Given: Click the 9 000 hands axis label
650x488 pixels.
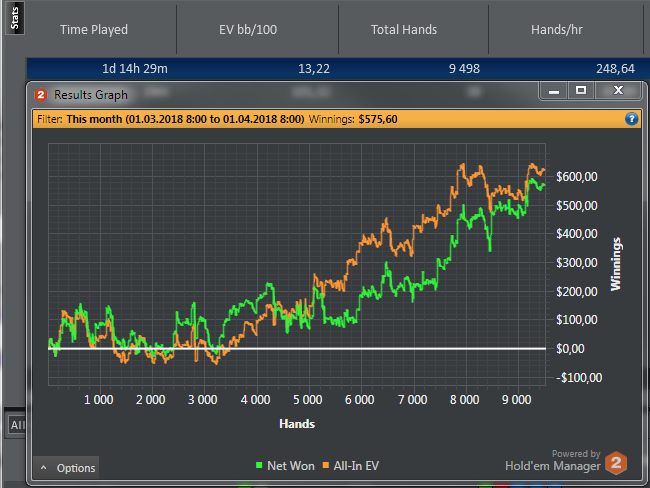Looking at the screenshot, I should coord(517,400).
